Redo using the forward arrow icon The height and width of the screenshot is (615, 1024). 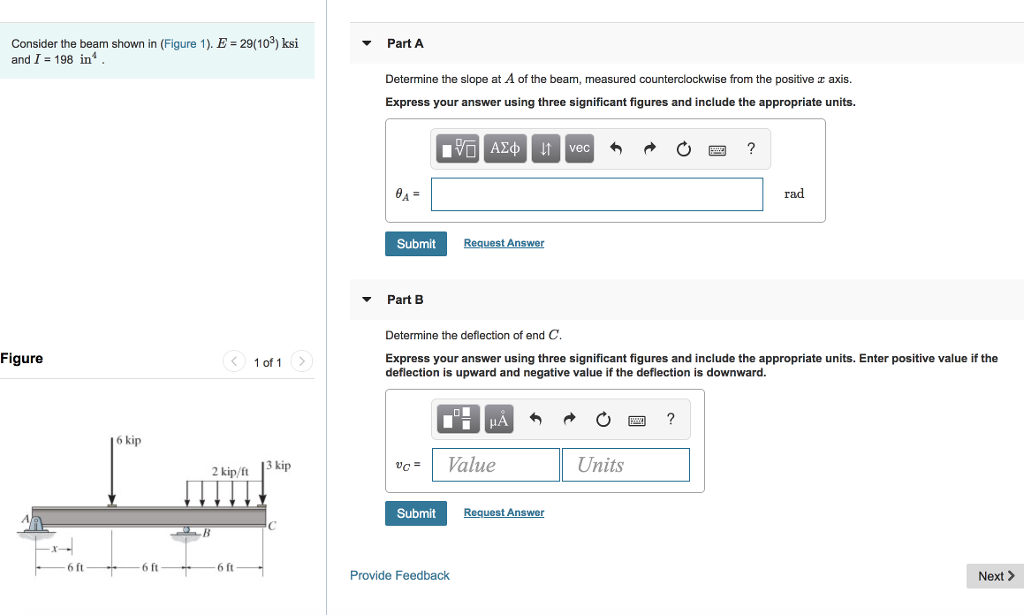648,148
